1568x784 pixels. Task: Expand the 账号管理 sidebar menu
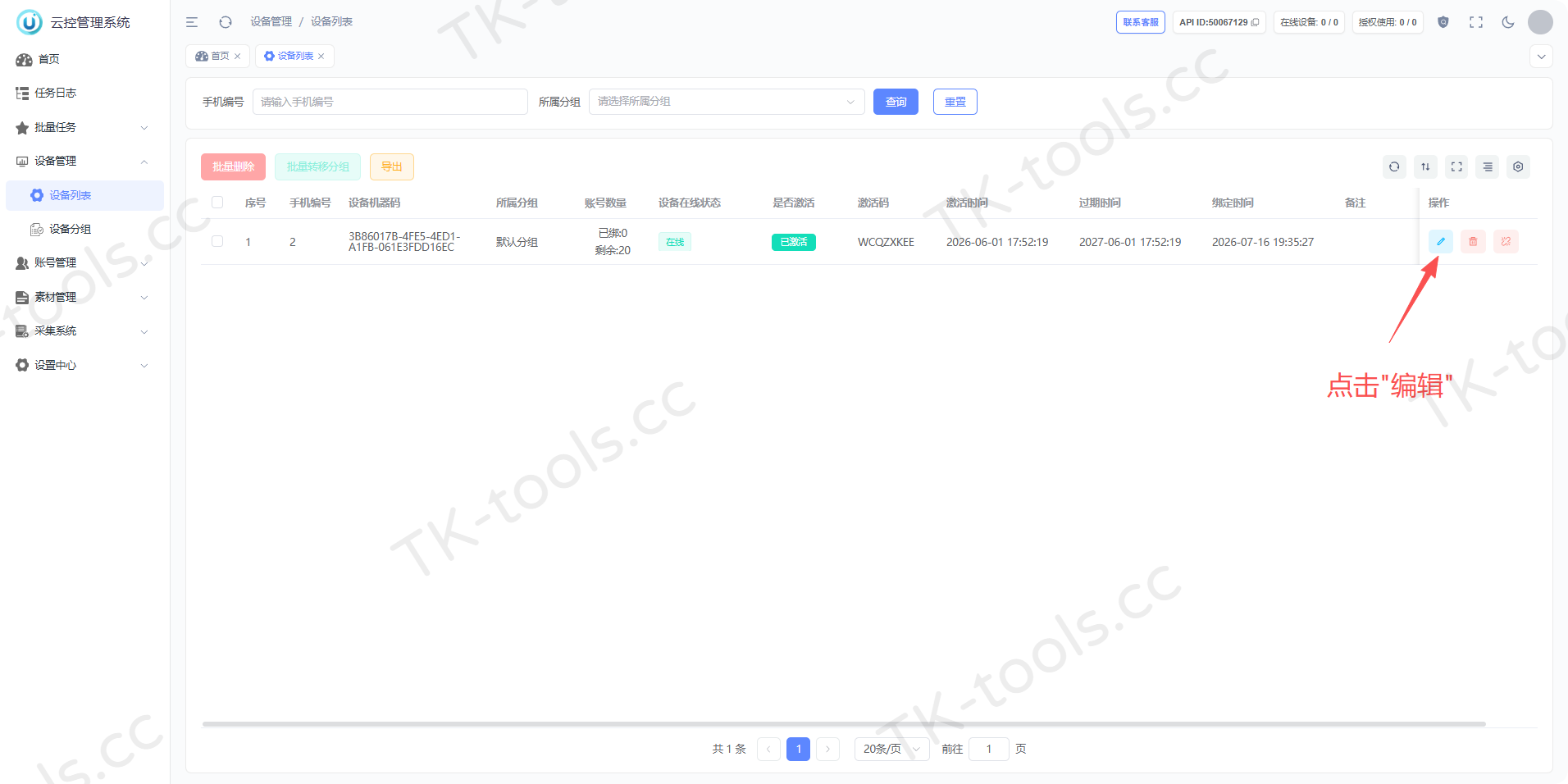(82, 262)
